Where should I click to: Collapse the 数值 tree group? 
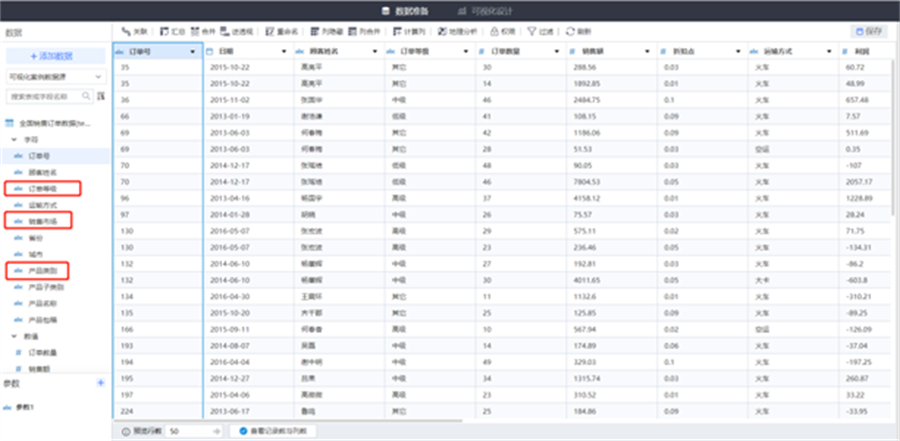point(14,336)
